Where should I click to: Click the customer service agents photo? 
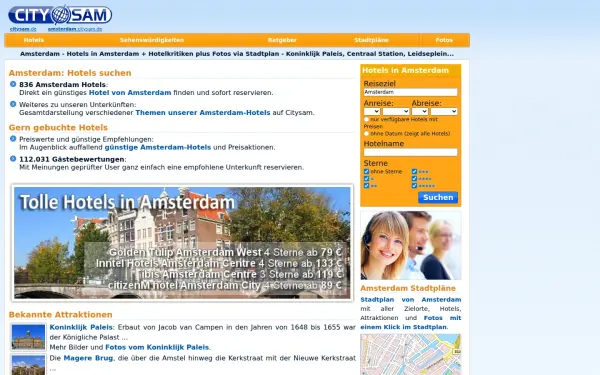tap(411, 245)
